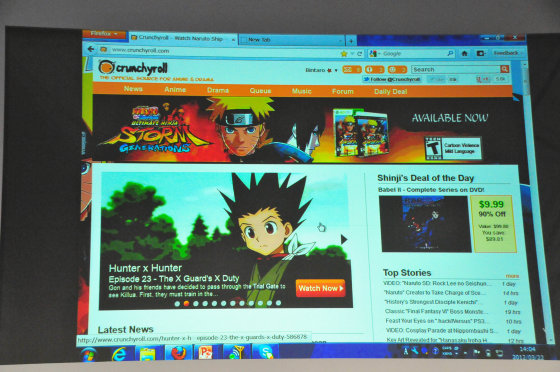Advance slideshow with the next arrow
Image resolution: width=560 pixels, height=372 pixels.
344,240
